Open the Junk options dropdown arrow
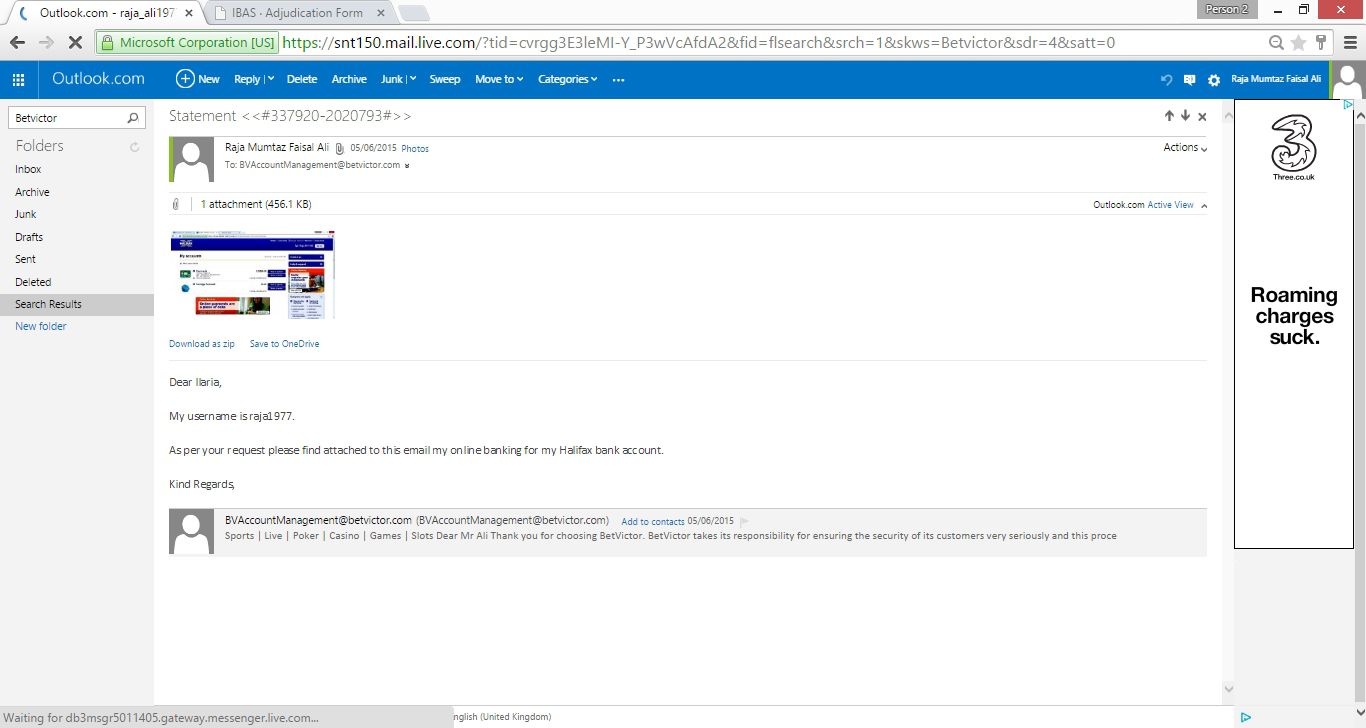The image size is (1366, 728). [412, 80]
